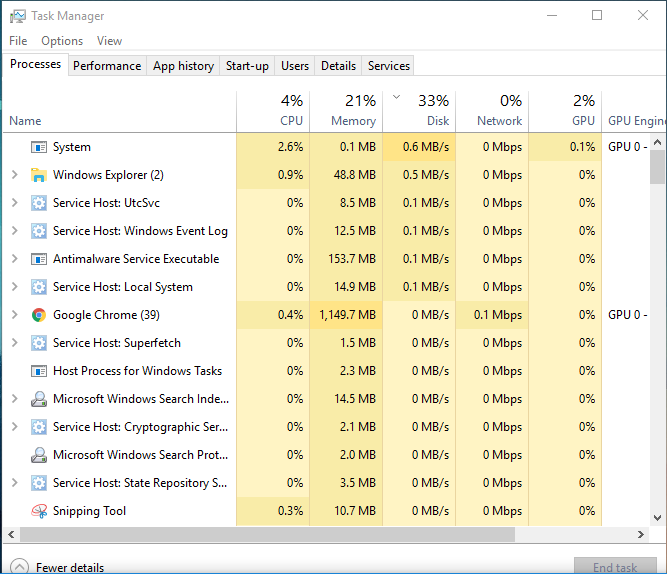Screen dimensions: 667x576
Task: Click the Snipping Tool scissors icon
Action: (x=39, y=511)
